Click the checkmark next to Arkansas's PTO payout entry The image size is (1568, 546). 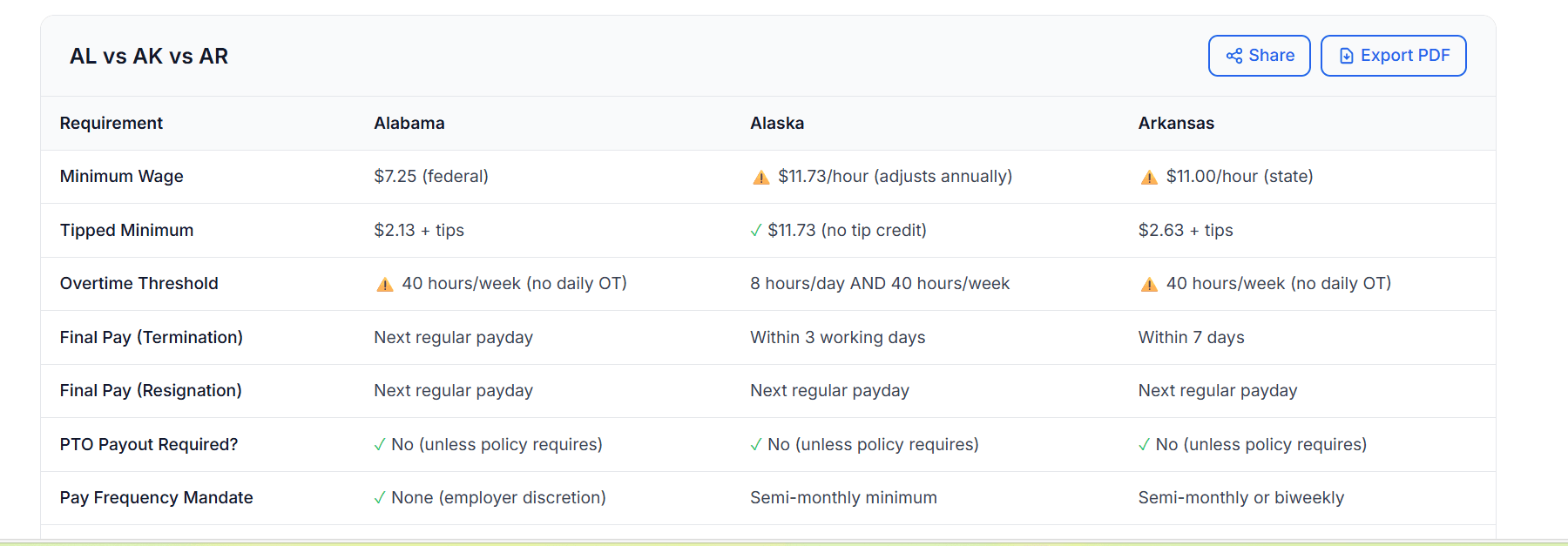[x=1142, y=444]
